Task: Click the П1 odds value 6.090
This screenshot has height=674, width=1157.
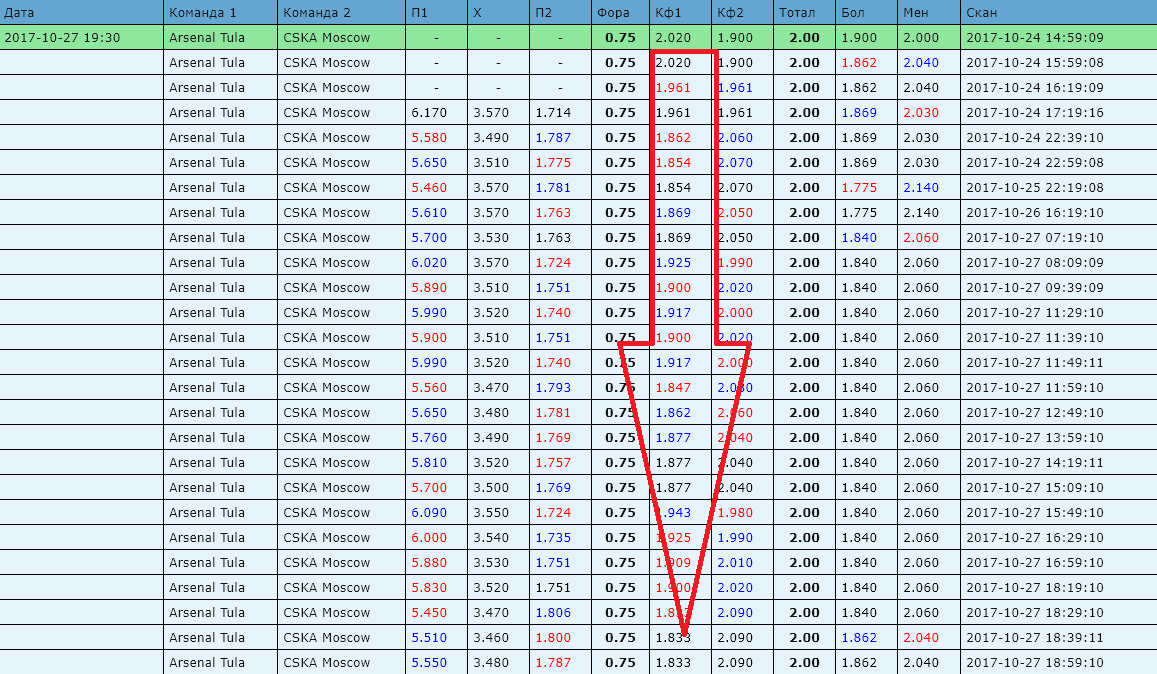Action: pos(428,513)
